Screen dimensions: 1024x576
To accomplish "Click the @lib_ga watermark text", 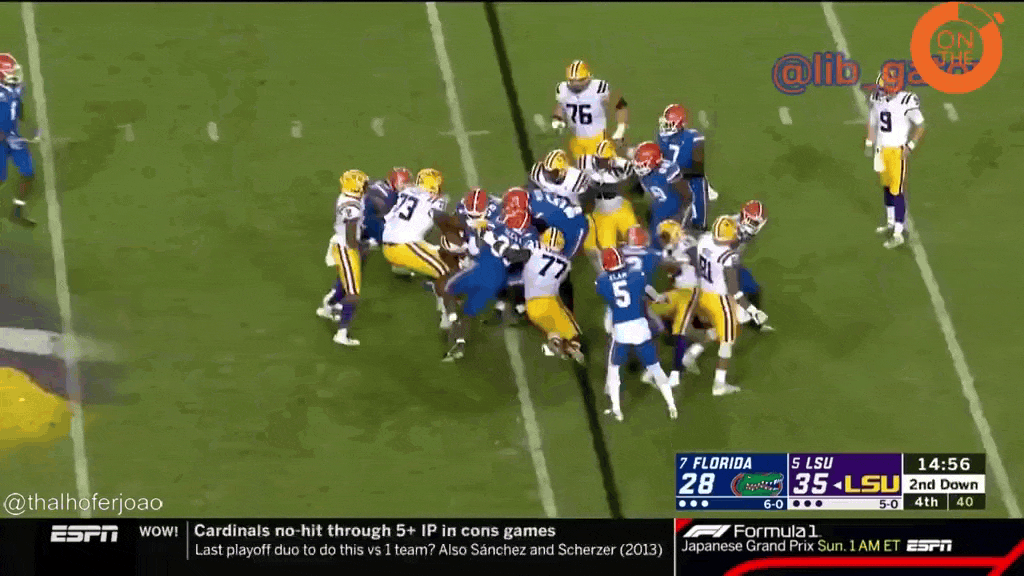I will coord(838,72).
